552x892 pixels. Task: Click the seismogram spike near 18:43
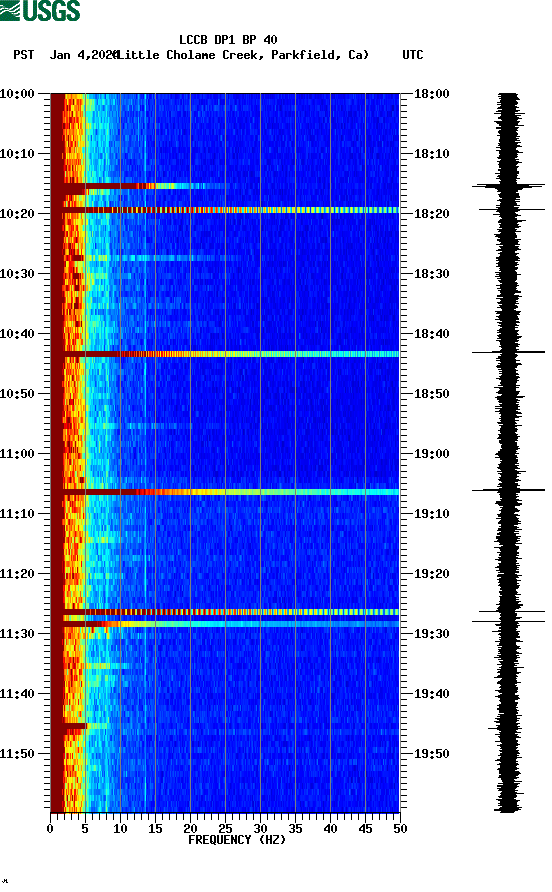(x=508, y=353)
